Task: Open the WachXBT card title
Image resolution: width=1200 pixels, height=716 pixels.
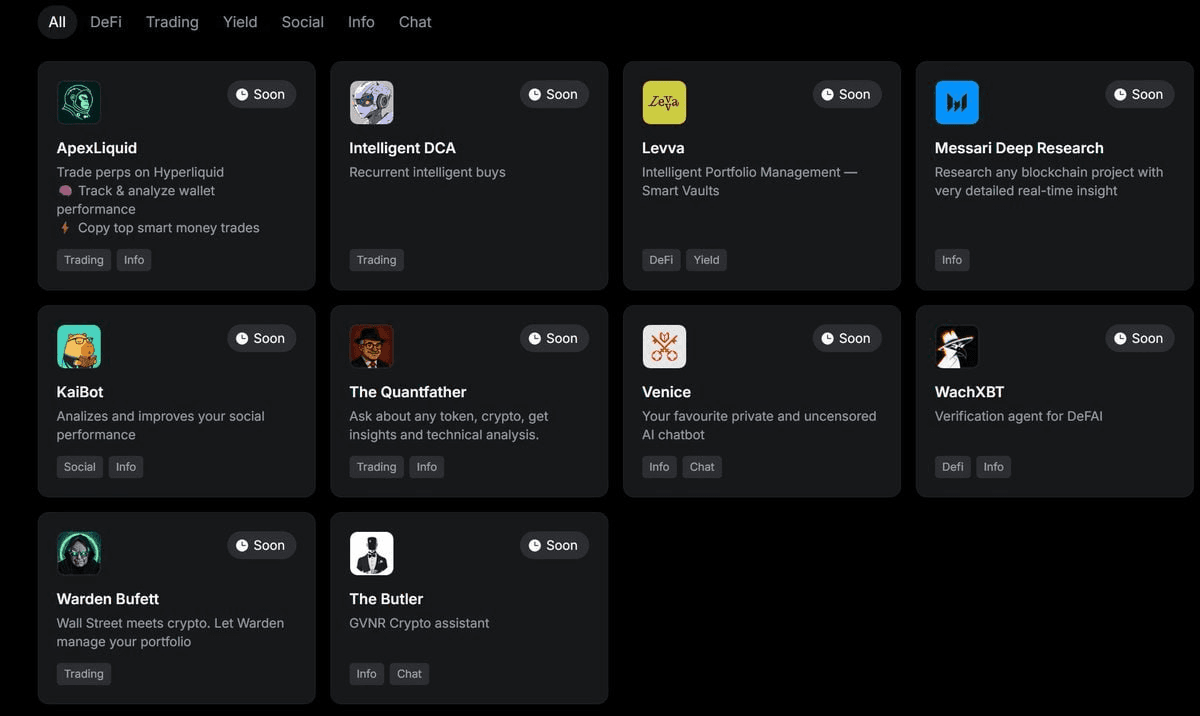Action: click(969, 392)
